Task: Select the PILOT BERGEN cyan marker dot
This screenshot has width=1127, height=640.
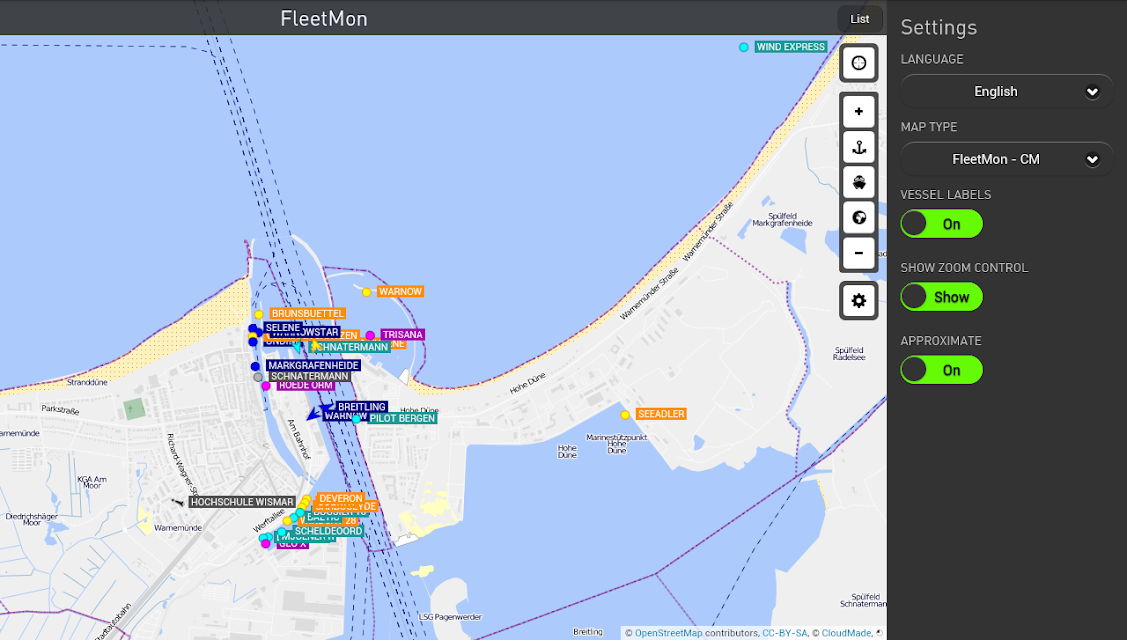Action: pos(356,419)
